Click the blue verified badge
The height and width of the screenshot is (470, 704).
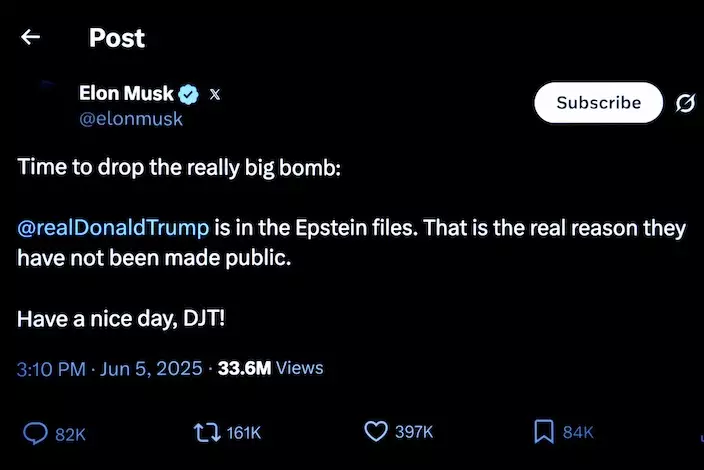(x=188, y=95)
